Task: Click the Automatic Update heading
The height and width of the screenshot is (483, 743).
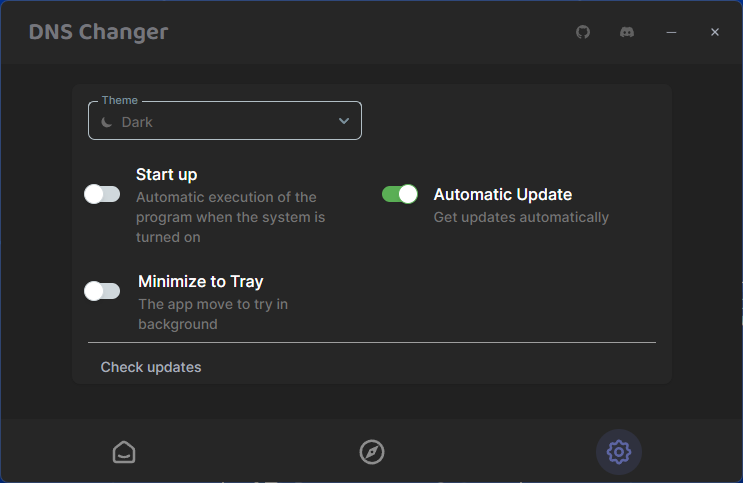Action: (x=503, y=194)
